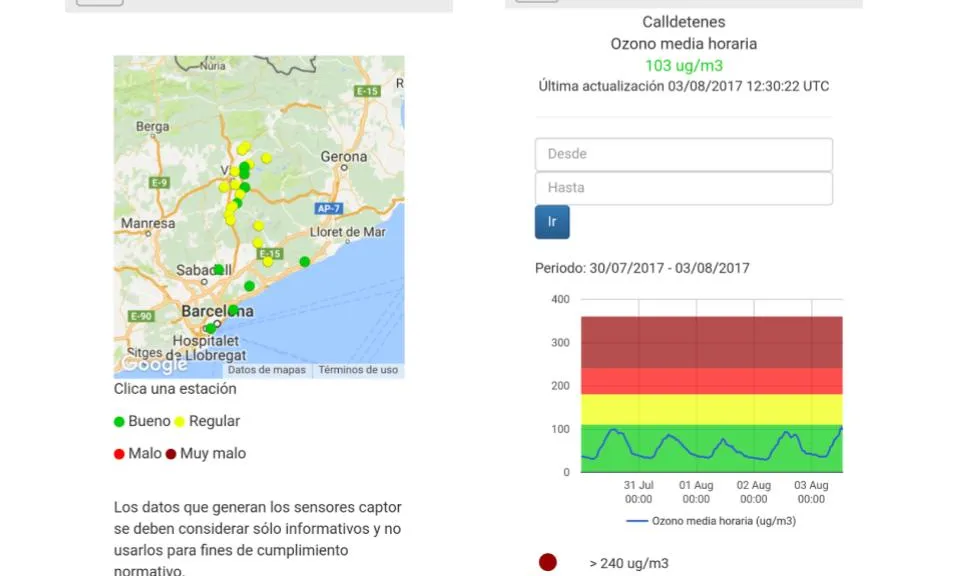Open the Datos de mapas link

(x=266, y=370)
